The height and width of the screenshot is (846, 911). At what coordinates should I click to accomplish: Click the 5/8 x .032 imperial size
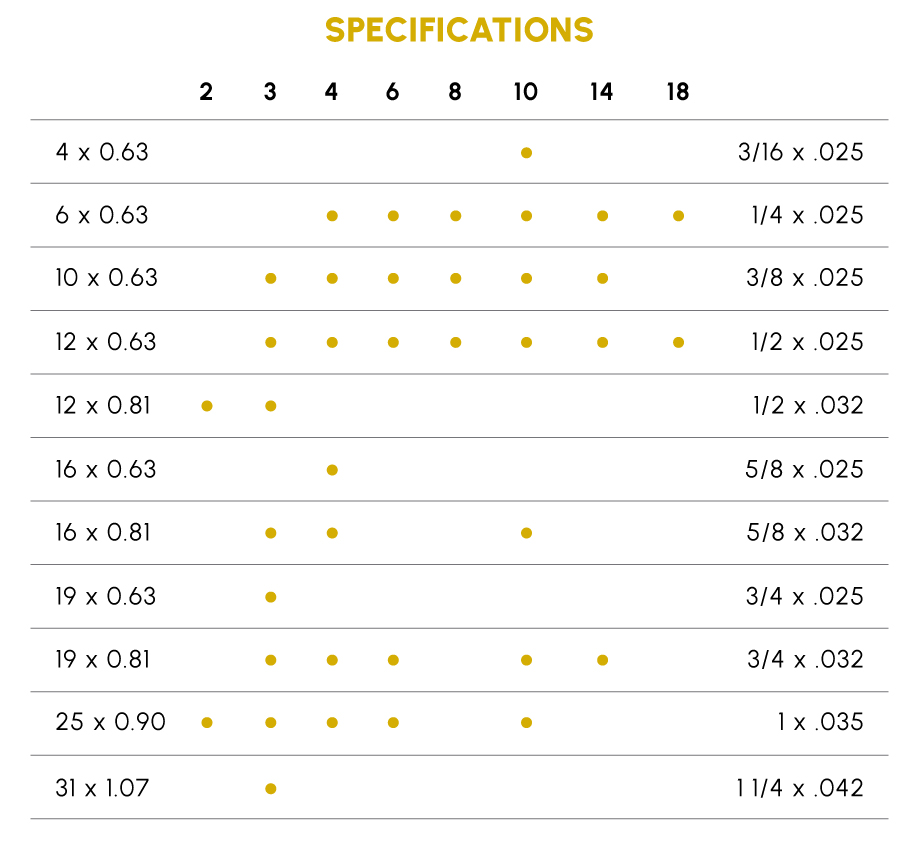[x=804, y=532]
